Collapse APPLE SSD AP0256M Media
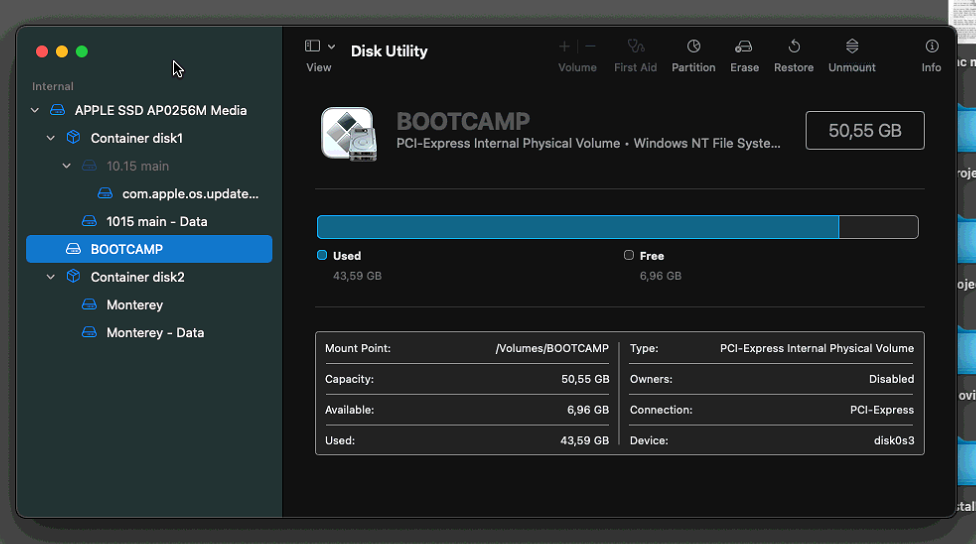 35,110
